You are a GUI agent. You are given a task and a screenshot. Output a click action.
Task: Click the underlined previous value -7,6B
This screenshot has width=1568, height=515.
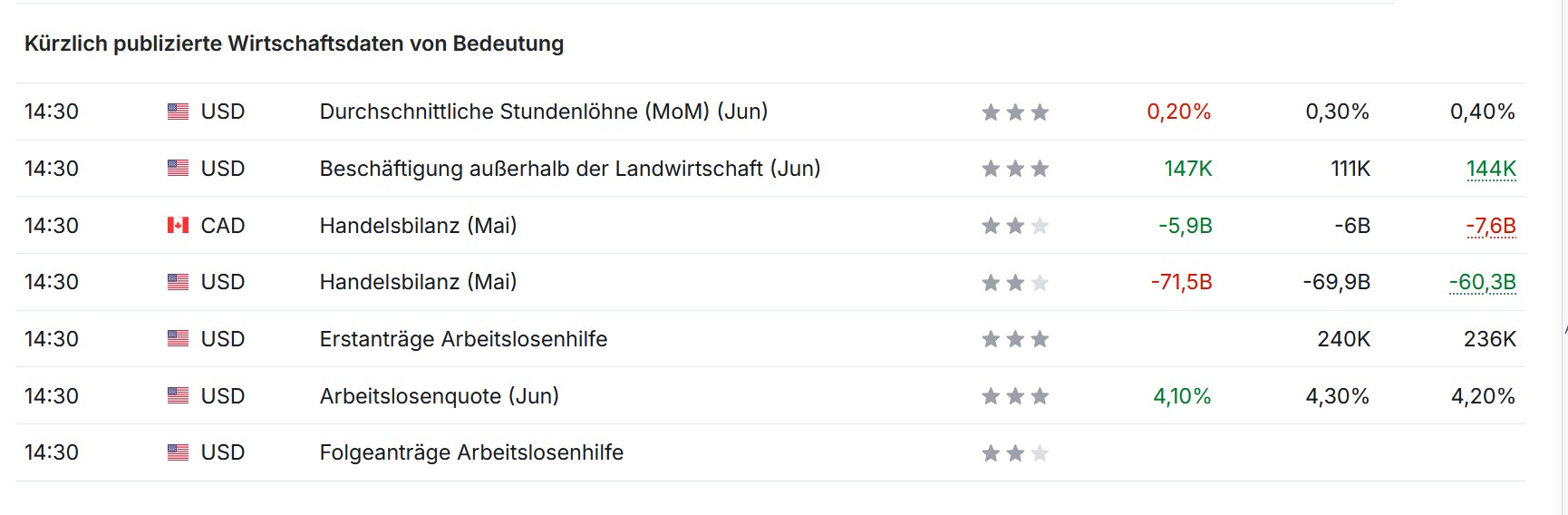point(1491,226)
